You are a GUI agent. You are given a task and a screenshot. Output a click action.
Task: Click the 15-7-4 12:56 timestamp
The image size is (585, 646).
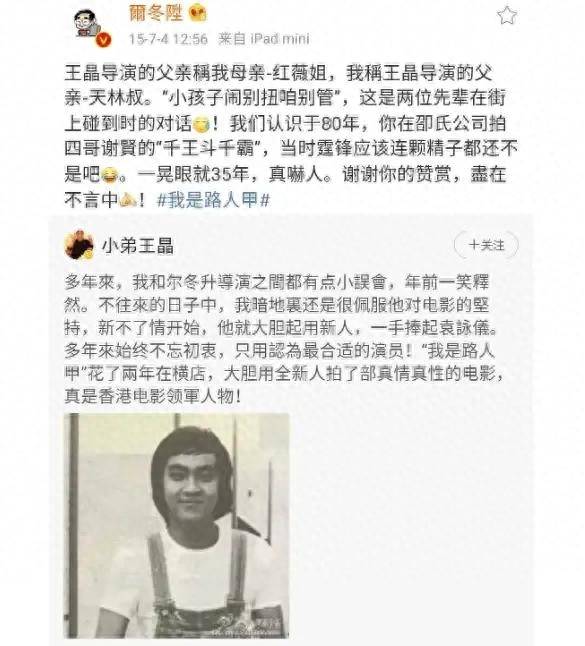point(168,39)
